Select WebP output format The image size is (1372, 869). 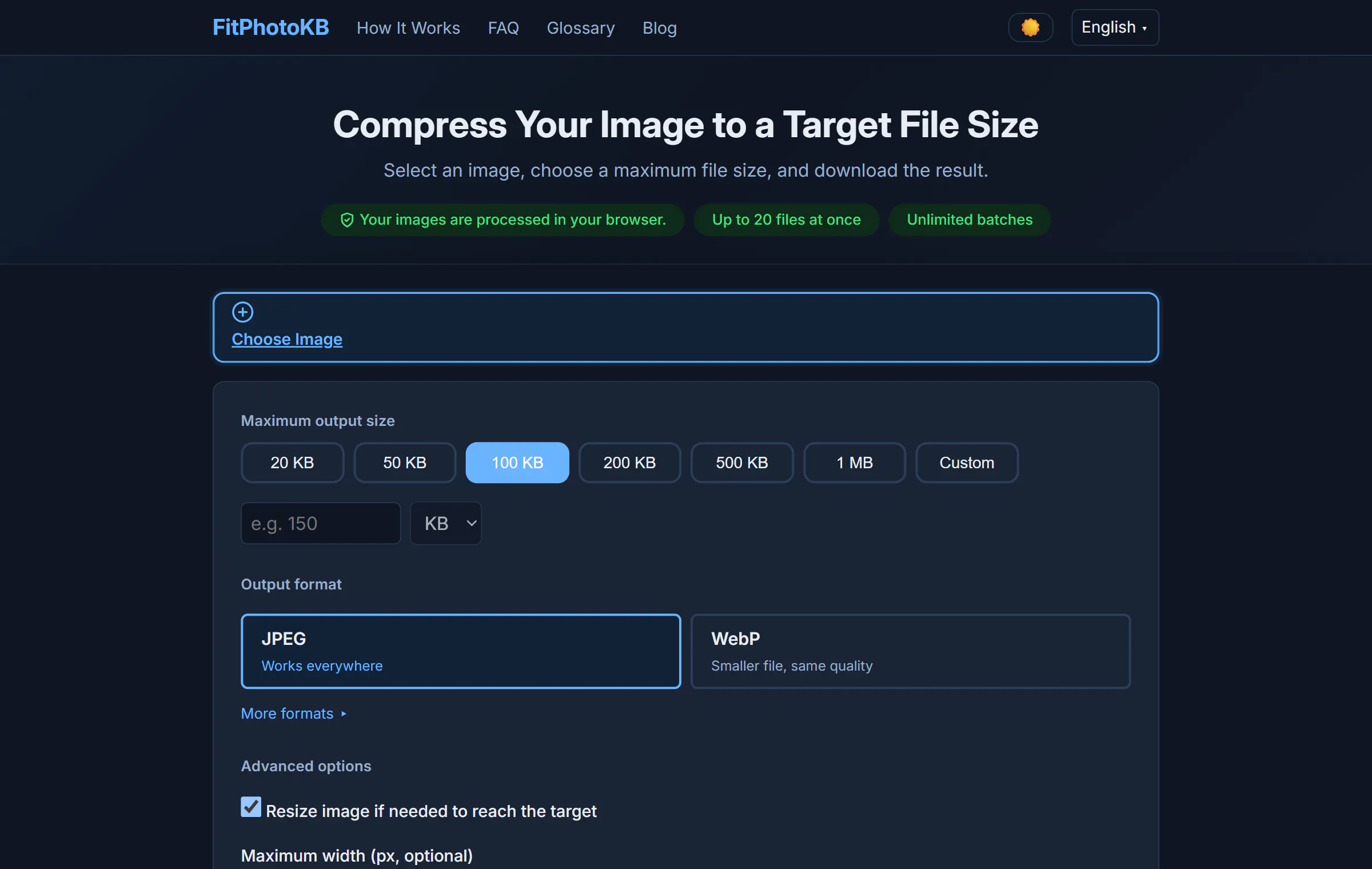point(911,651)
